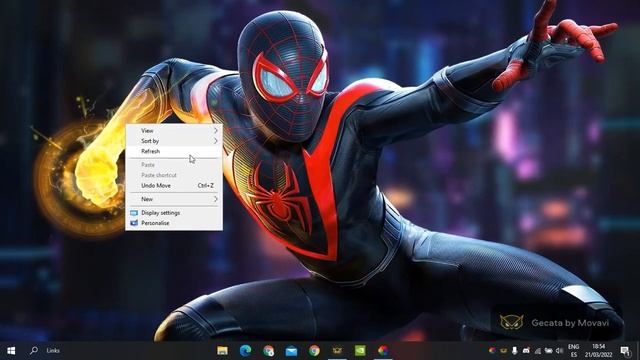Expand the Sort by submenu arrow
Screen dimensions: 640x360
click(215, 141)
